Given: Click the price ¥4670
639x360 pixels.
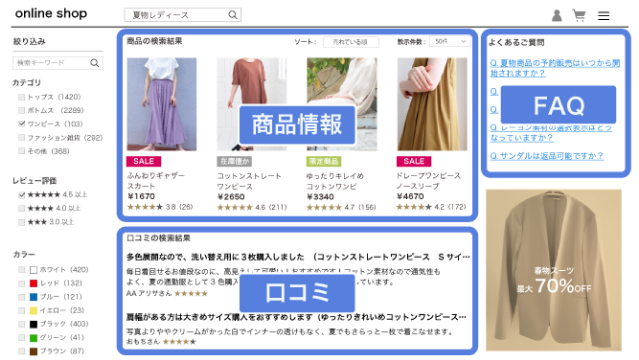Looking at the screenshot, I should click(x=410, y=196).
